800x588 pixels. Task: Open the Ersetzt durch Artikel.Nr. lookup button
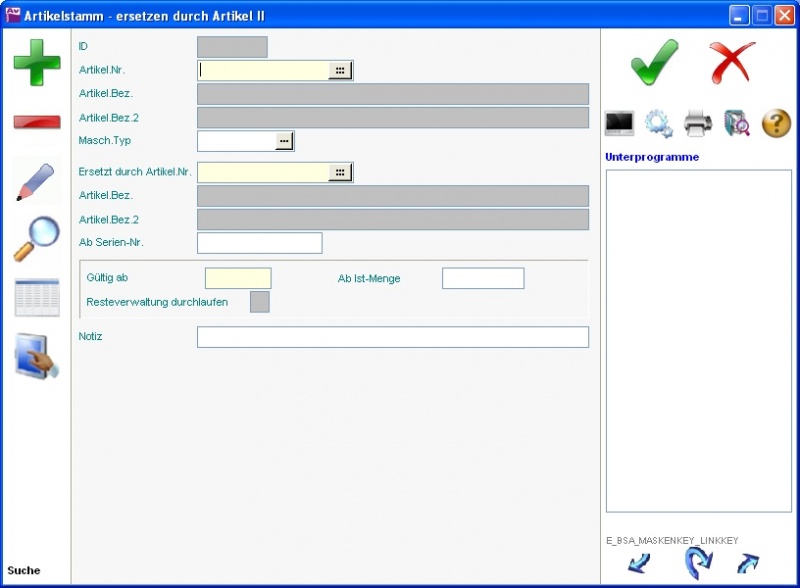pos(340,173)
